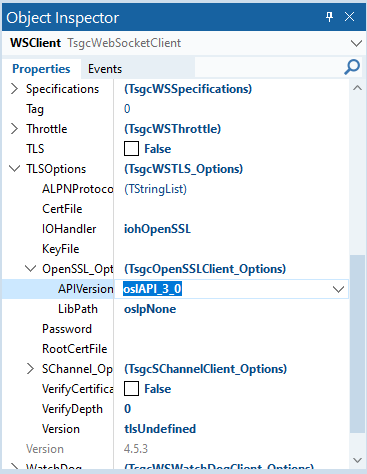Expand the WatchDog property
367x474 pixels.
click(x=14, y=467)
